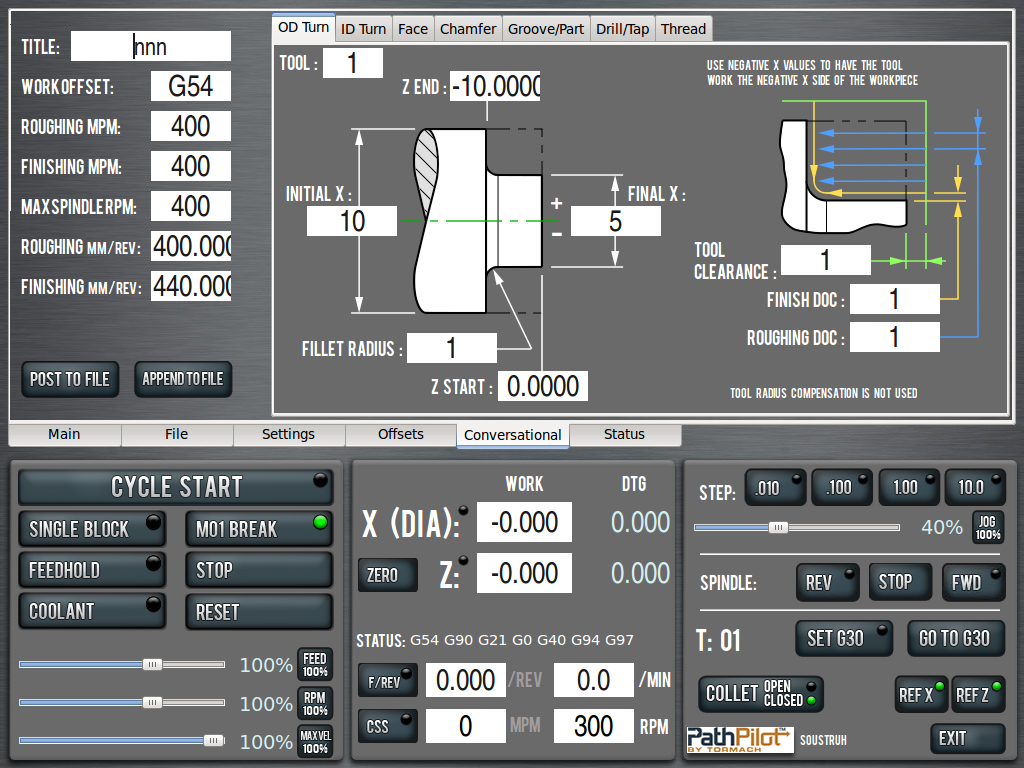Toggle the Coolant on
1024x768 pixels.
click(92, 611)
